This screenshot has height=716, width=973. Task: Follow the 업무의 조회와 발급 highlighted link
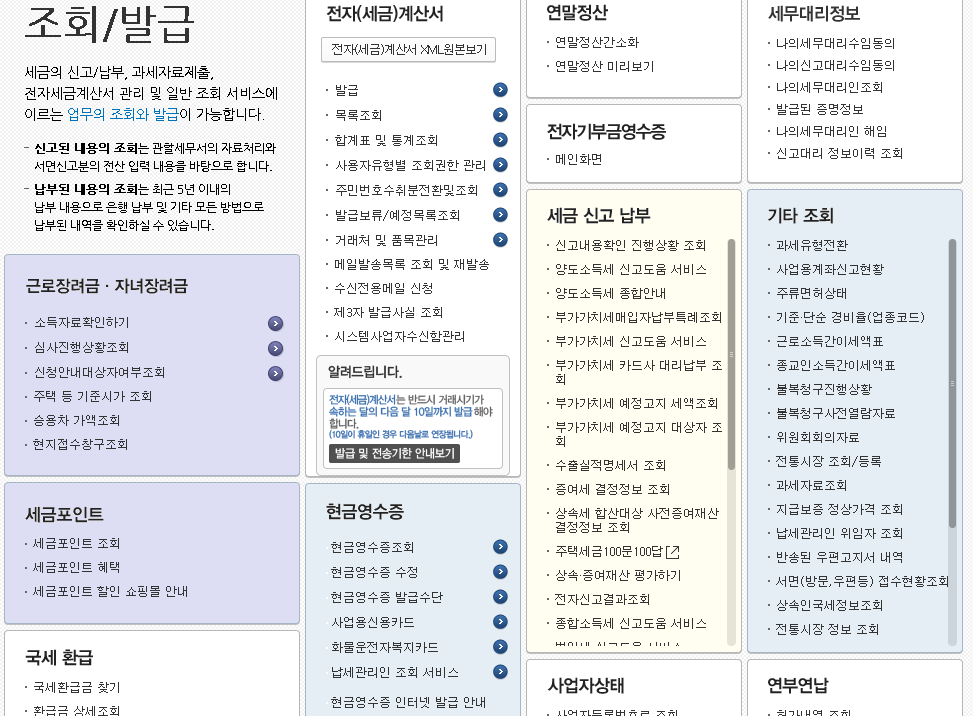tap(123, 114)
